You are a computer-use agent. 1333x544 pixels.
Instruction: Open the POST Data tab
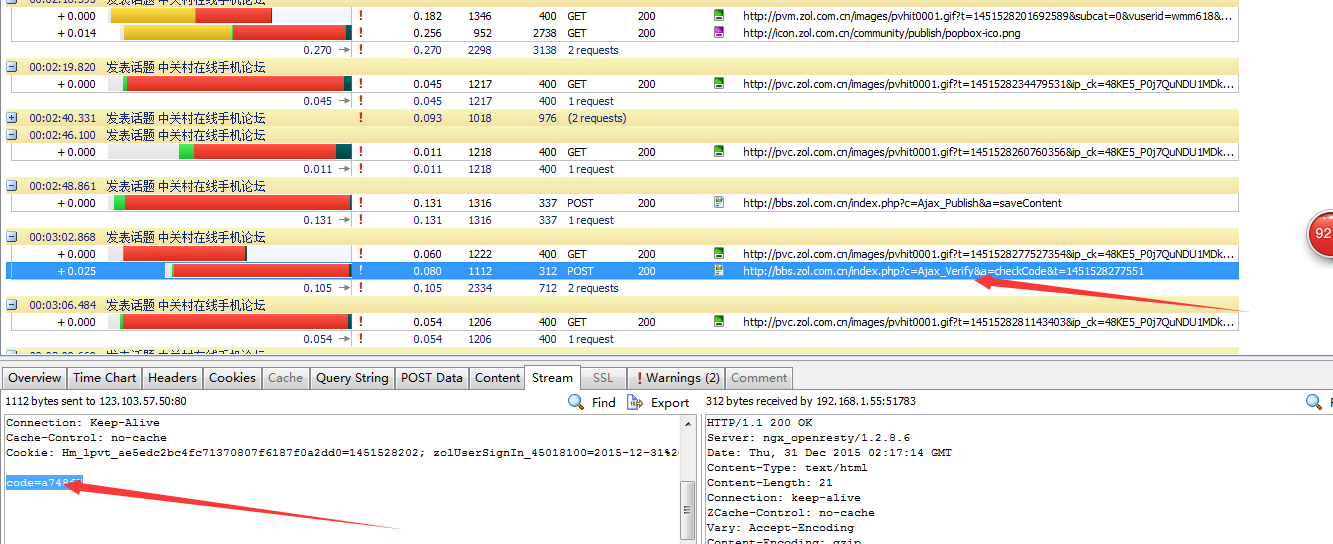tap(431, 378)
